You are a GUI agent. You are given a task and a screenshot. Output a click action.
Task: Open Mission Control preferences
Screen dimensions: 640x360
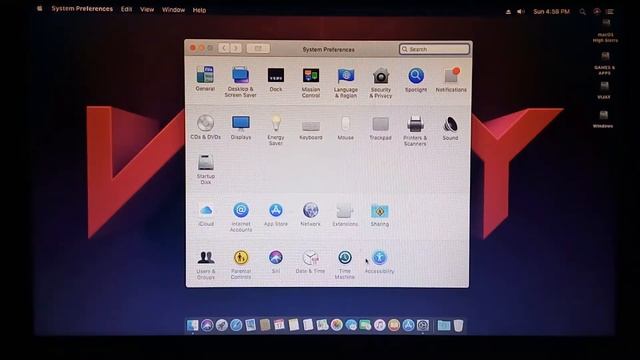click(311, 82)
